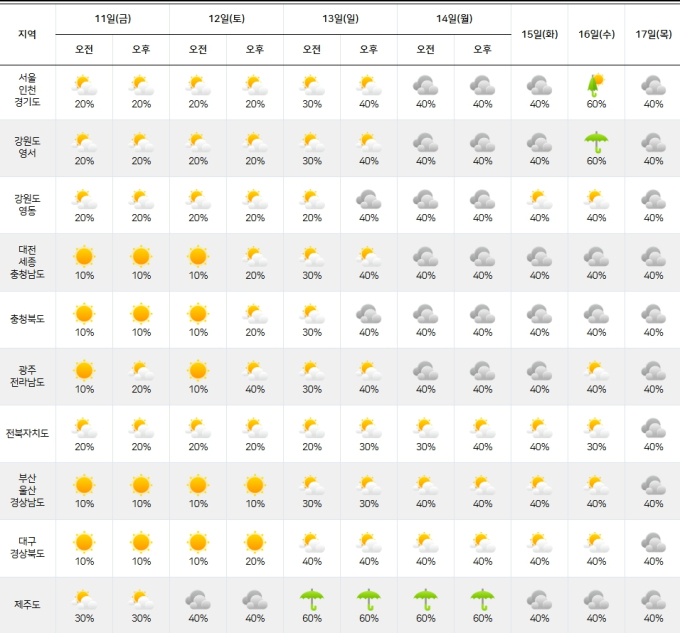The width and height of the screenshot is (680, 633).
Task: Click the 광주 전라남도 region label
Action: [x=27, y=376]
